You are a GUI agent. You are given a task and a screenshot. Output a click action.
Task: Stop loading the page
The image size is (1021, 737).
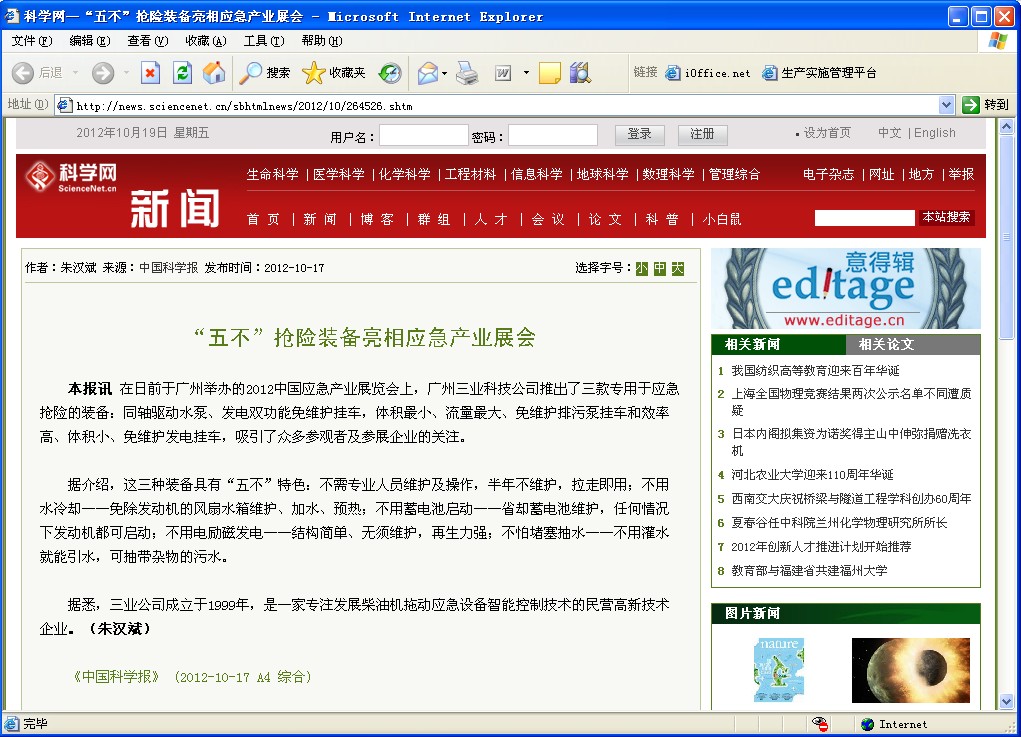151,74
